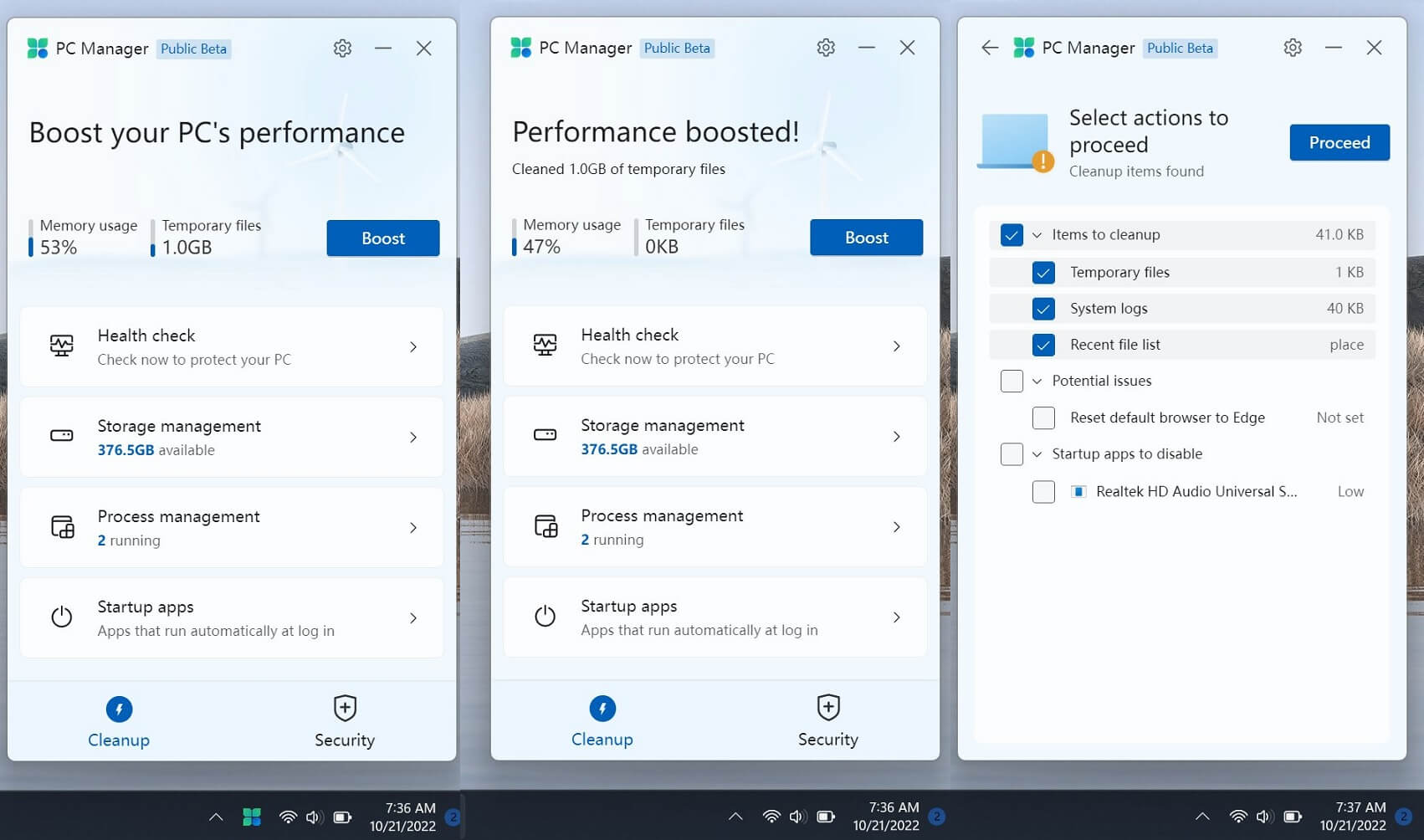
Task: Collapse Potential issues group chevron
Action: (1037, 382)
